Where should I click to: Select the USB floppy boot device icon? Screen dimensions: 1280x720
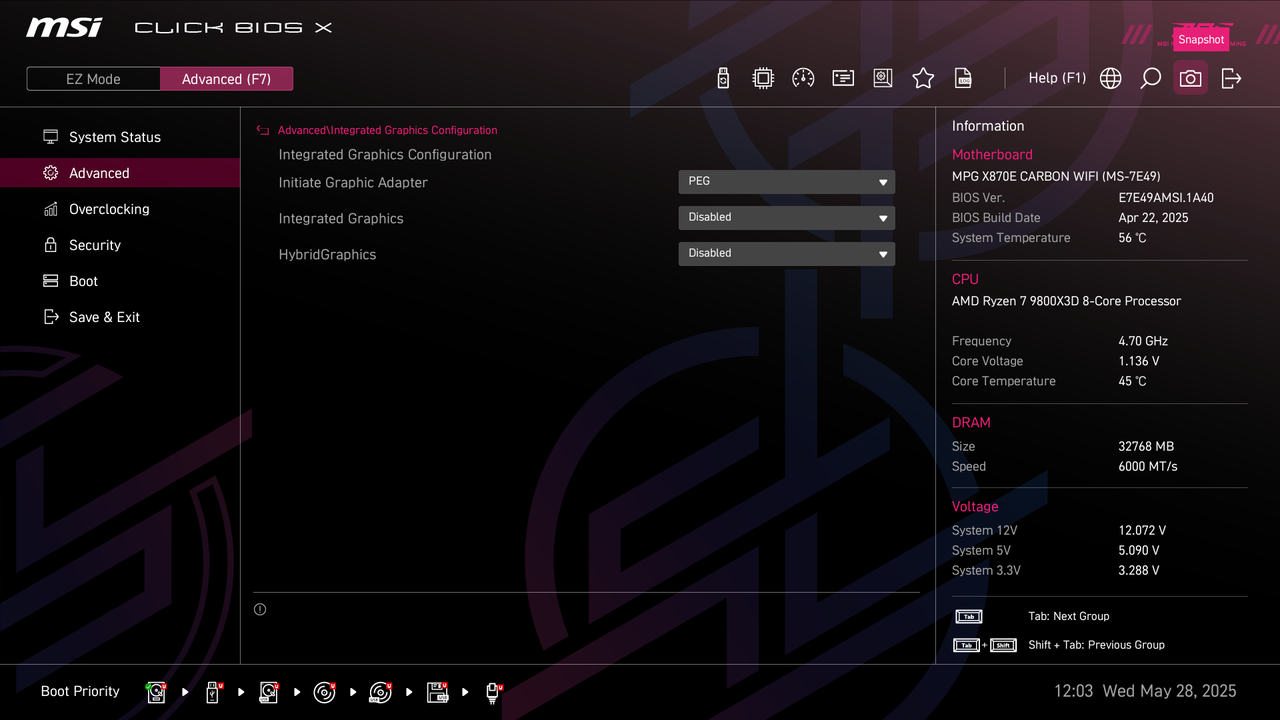(x=437, y=692)
